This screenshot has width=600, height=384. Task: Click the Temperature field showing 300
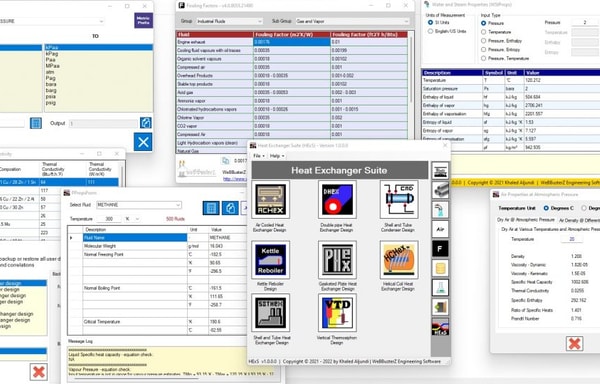point(109,219)
